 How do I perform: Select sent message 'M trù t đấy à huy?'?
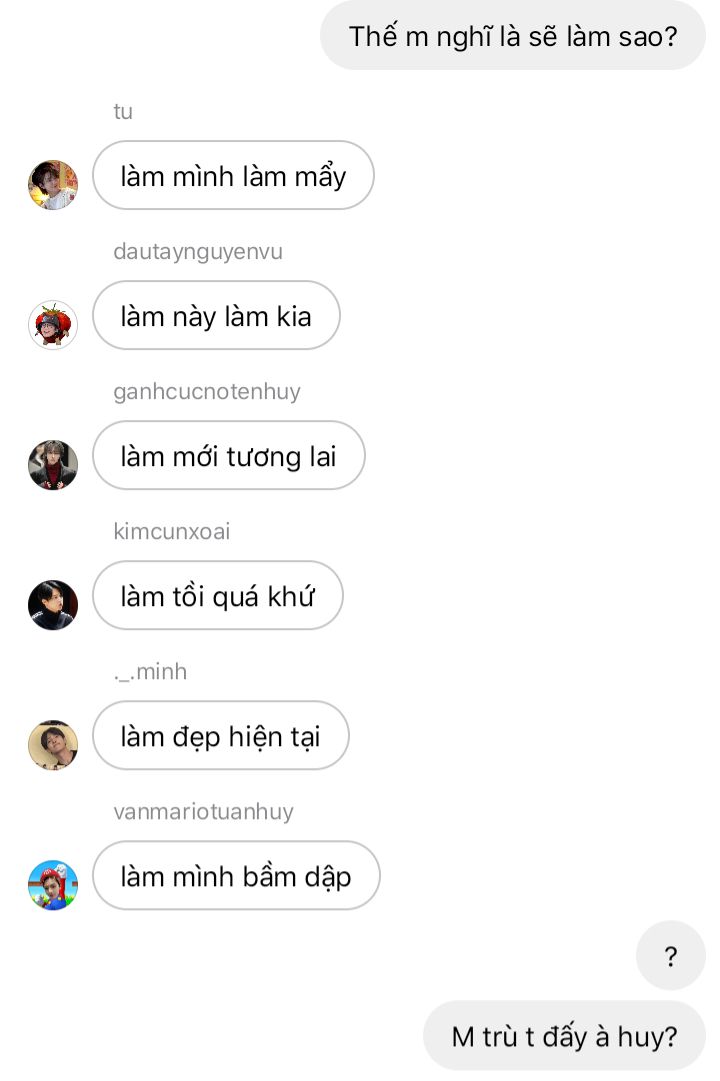(564, 1035)
